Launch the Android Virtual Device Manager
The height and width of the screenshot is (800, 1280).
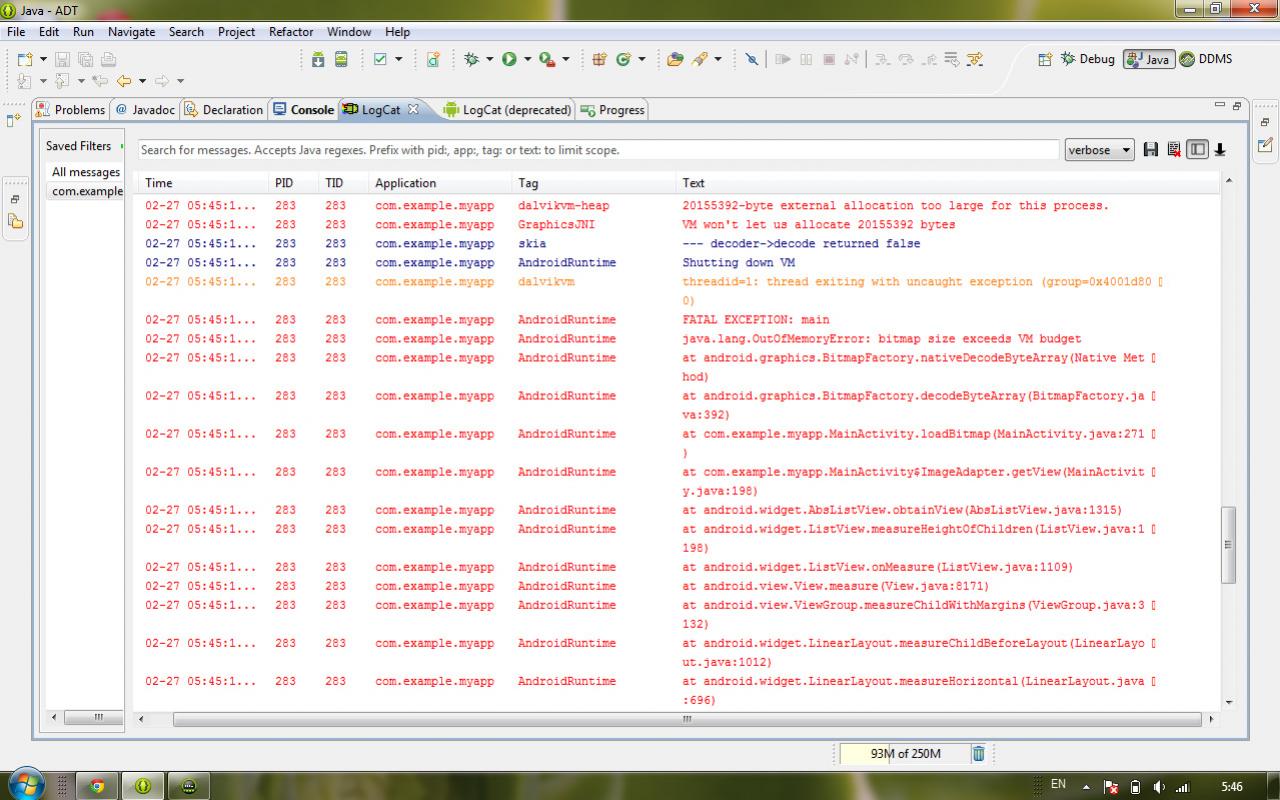coord(341,59)
